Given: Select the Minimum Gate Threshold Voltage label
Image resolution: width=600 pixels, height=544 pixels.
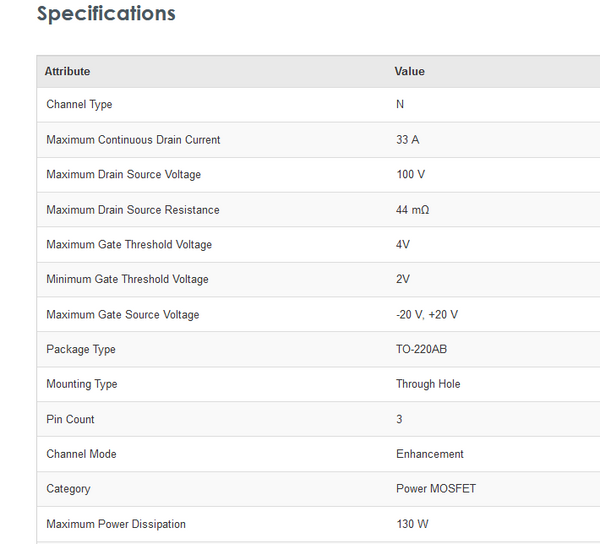Looking at the screenshot, I should point(127,280).
